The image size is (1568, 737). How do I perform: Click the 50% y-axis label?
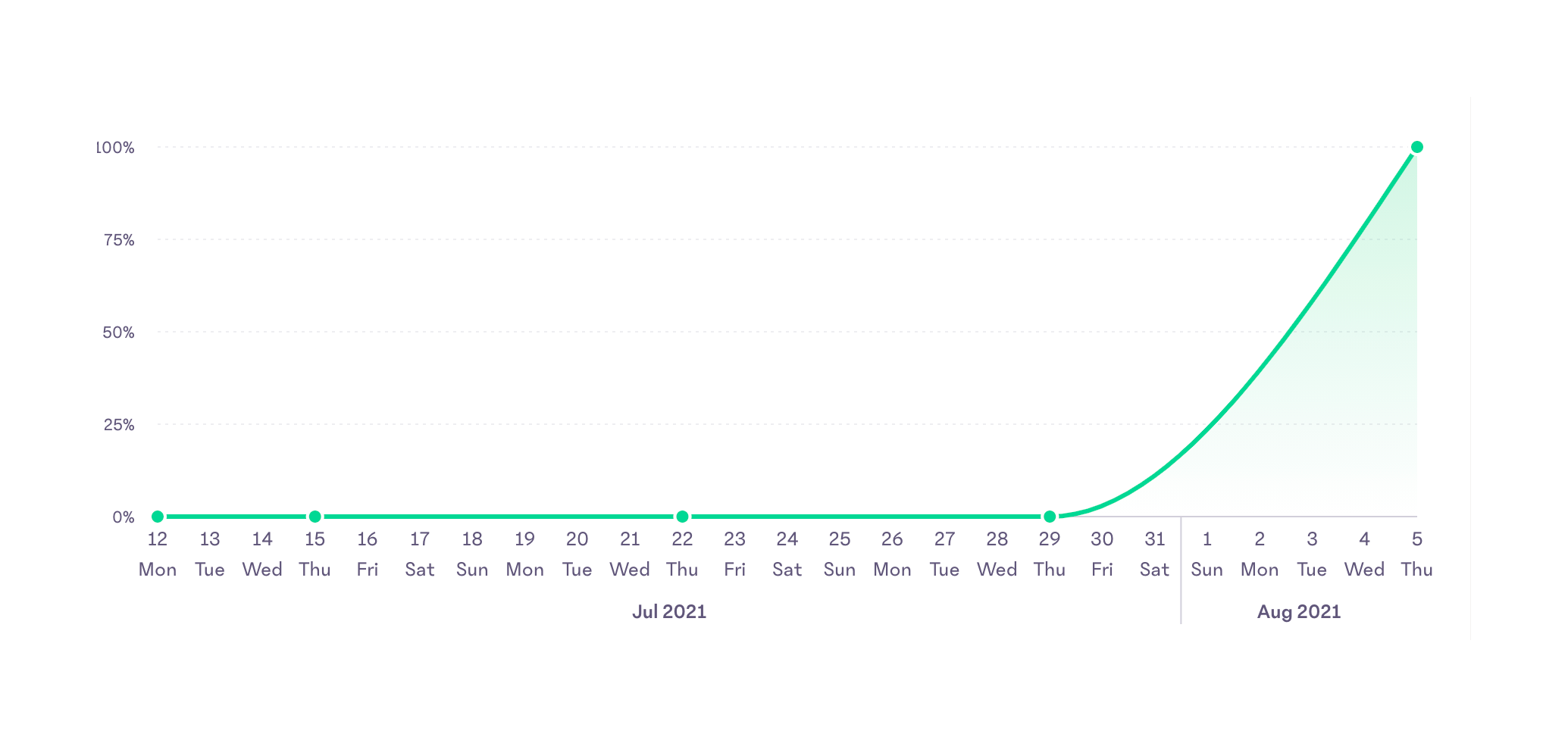[x=119, y=333]
